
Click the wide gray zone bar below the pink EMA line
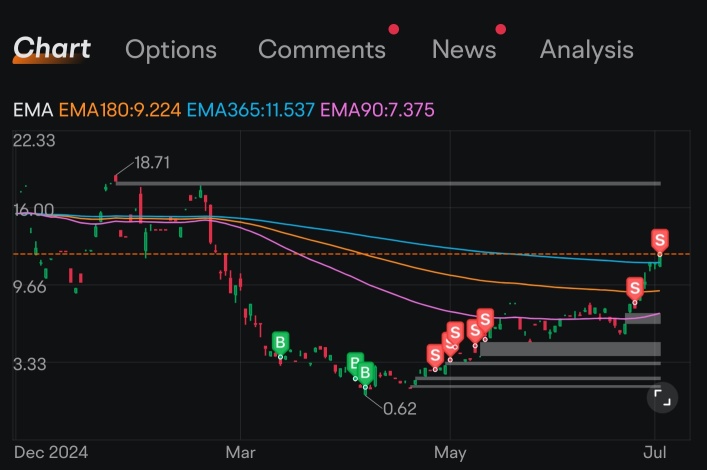[570, 349]
